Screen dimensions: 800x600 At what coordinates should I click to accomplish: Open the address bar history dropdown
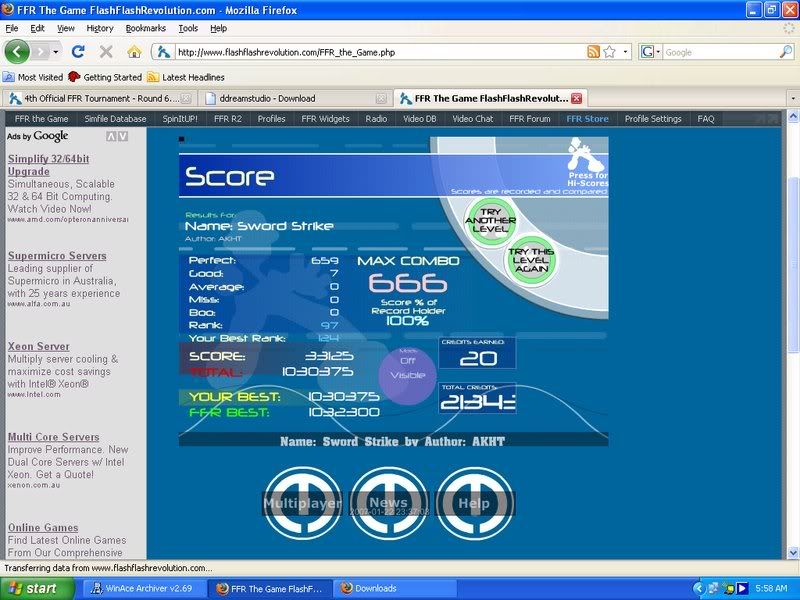tap(626, 52)
